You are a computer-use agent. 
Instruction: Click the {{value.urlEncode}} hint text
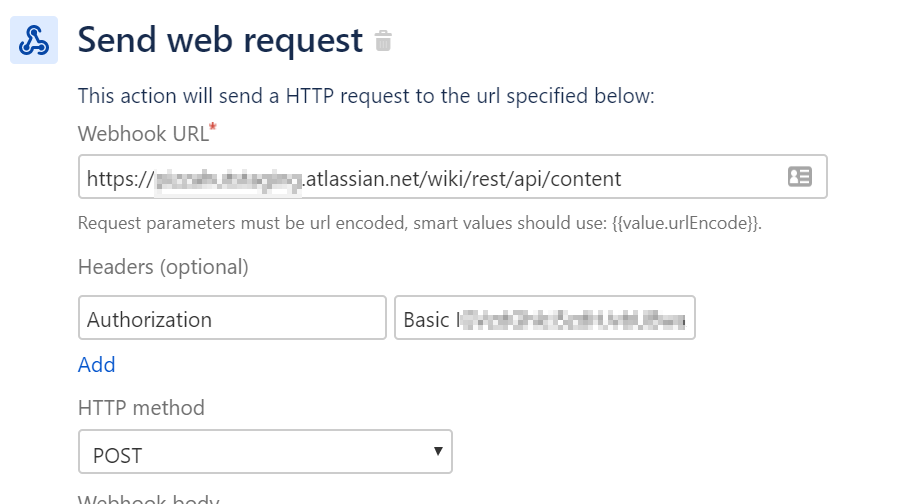[687, 223]
